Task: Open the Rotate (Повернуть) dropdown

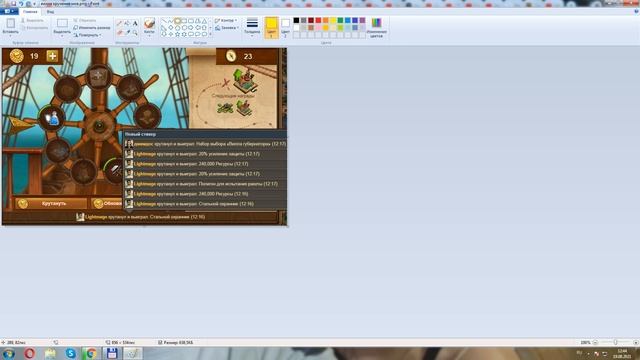Action: pos(88,35)
